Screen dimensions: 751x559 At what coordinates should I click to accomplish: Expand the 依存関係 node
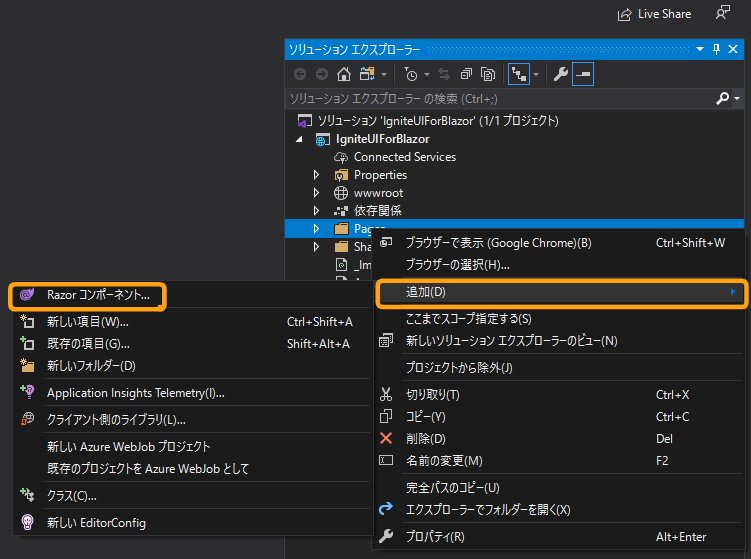316,211
